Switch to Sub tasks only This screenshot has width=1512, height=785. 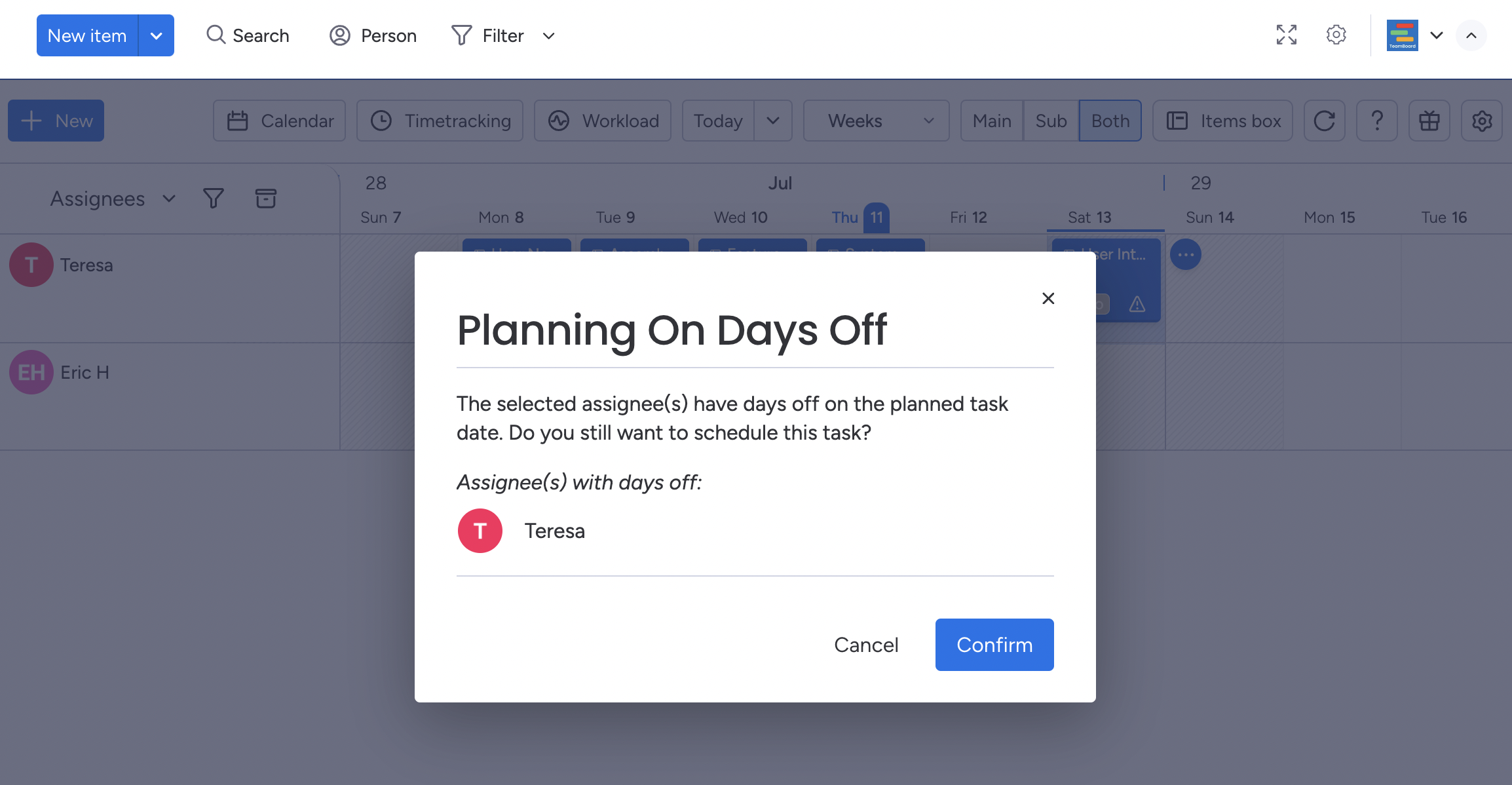[1049, 121]
